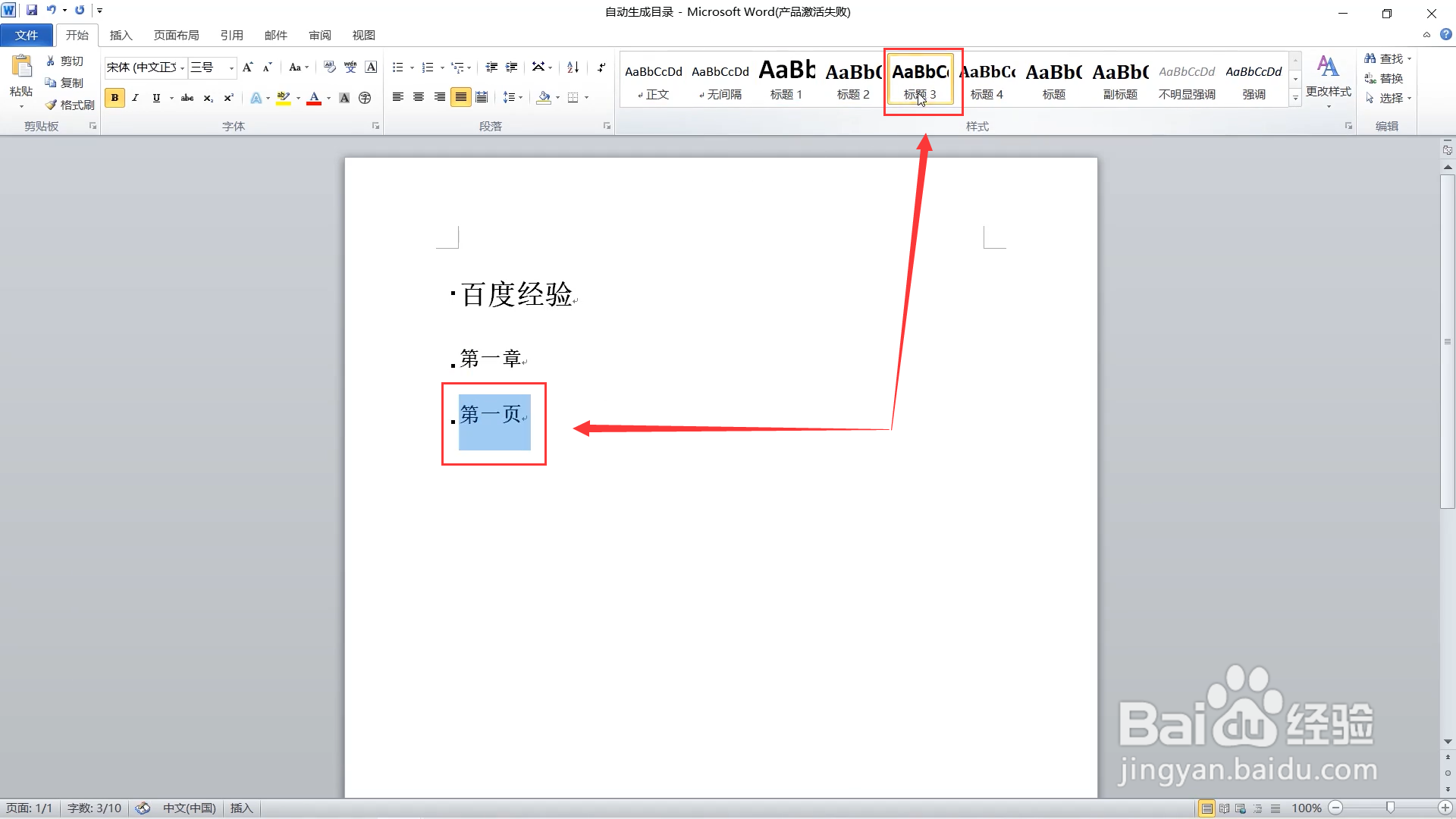Open the font size 三号 dropdown
The image size is (1456, 819).
pyautogui.click(x=231, y=68)
